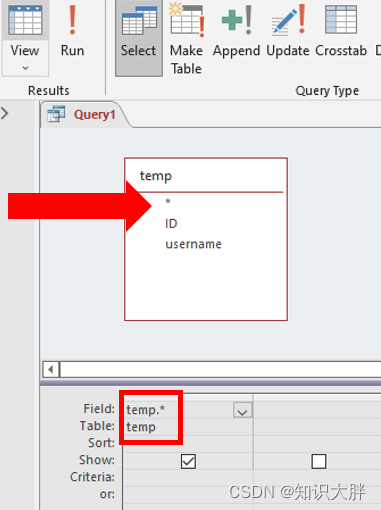Image resolution: width=381 pixels, height=510 pixels.
Task: Choose the Crosstab query type
Action: click(x=341, y=32)
